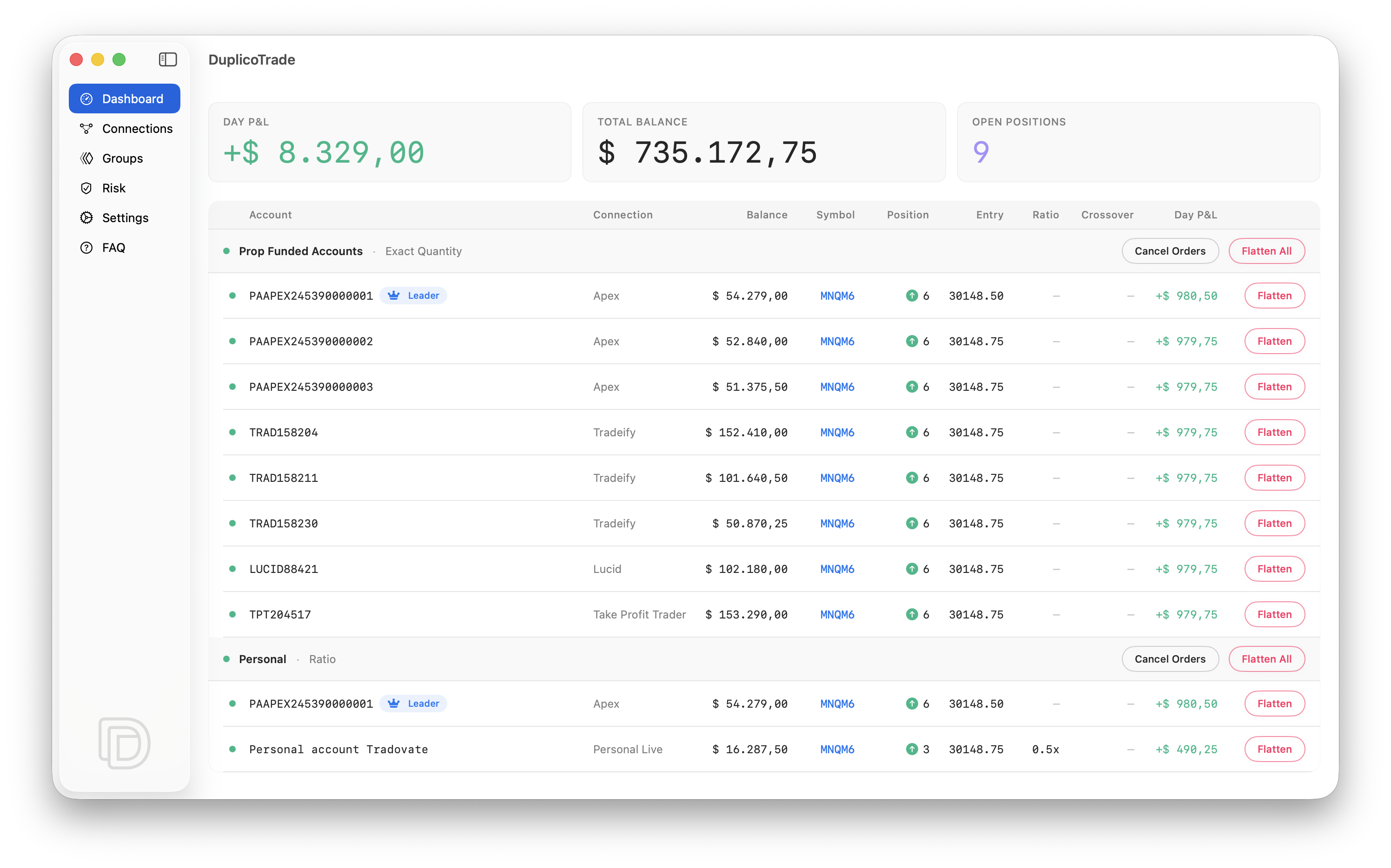Click MNQM6 symbol for Personal account Tradovate
The image size is (1391, 868).
coord(837,749)
